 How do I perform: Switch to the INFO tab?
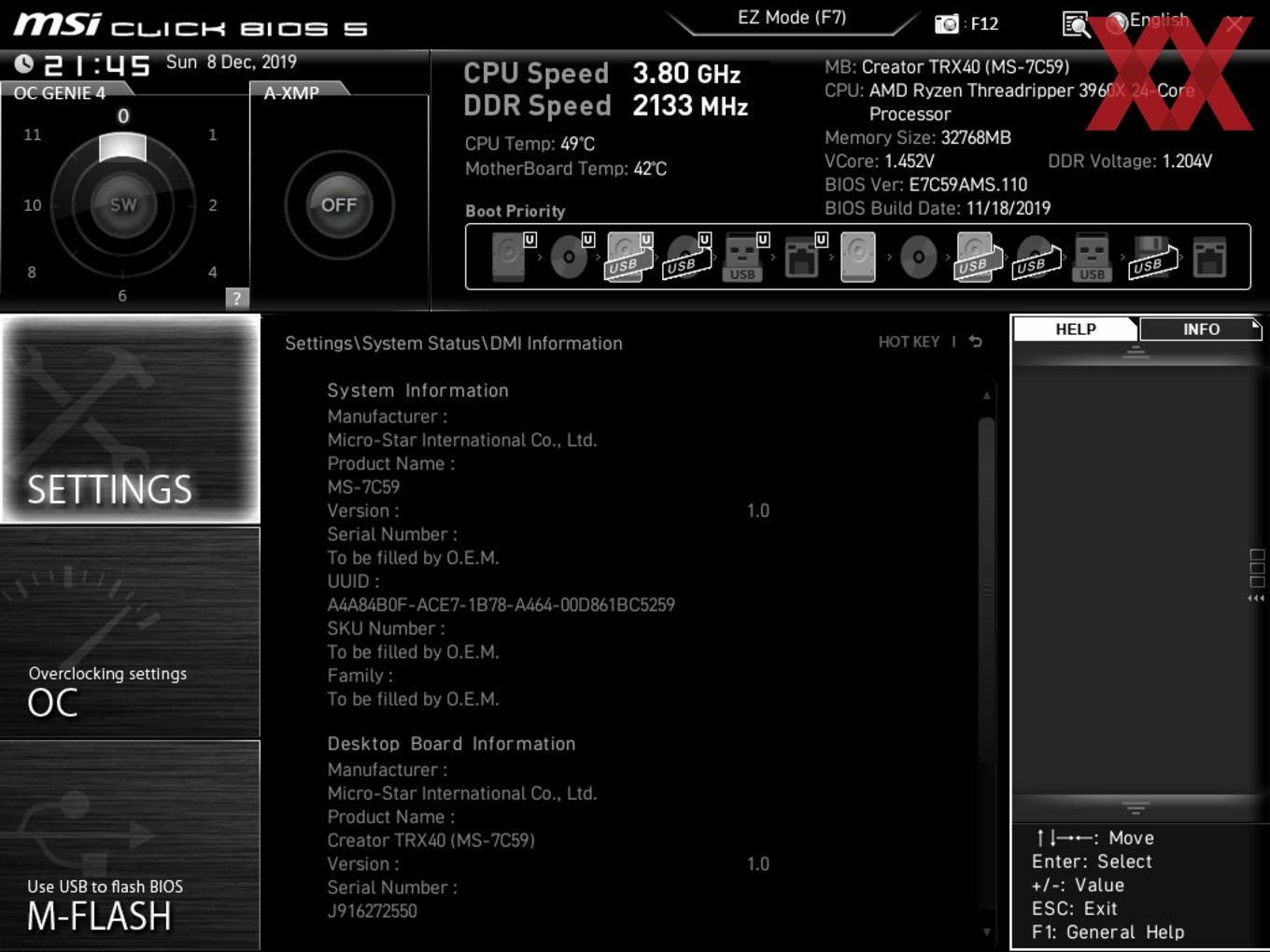click(1201, 329)
